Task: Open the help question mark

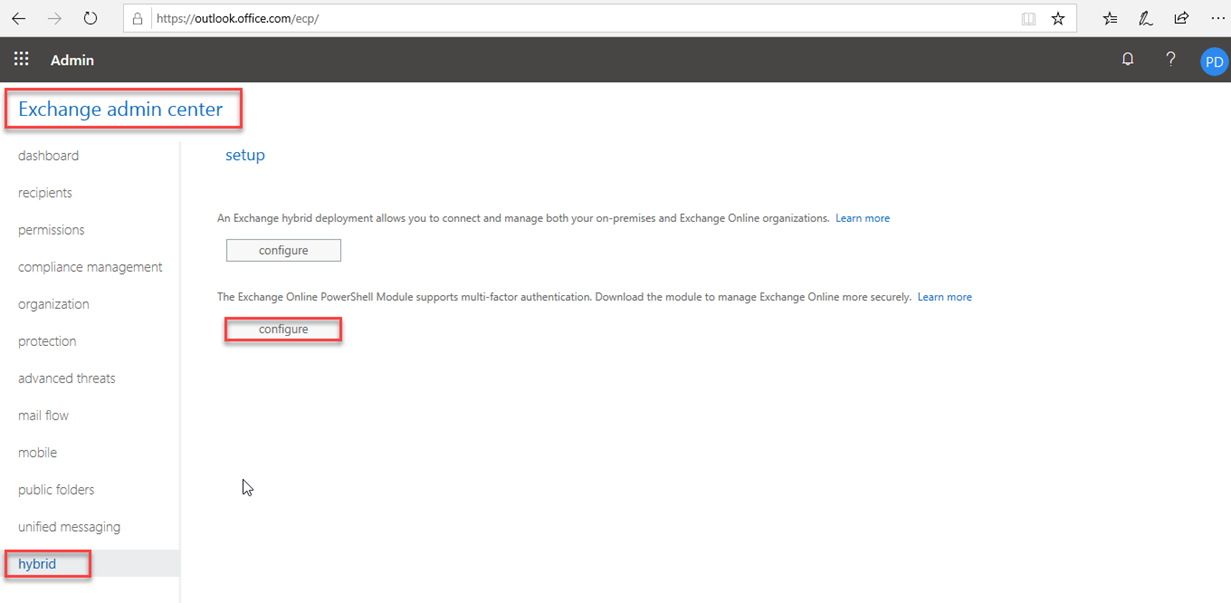Action: (1171, 59)
